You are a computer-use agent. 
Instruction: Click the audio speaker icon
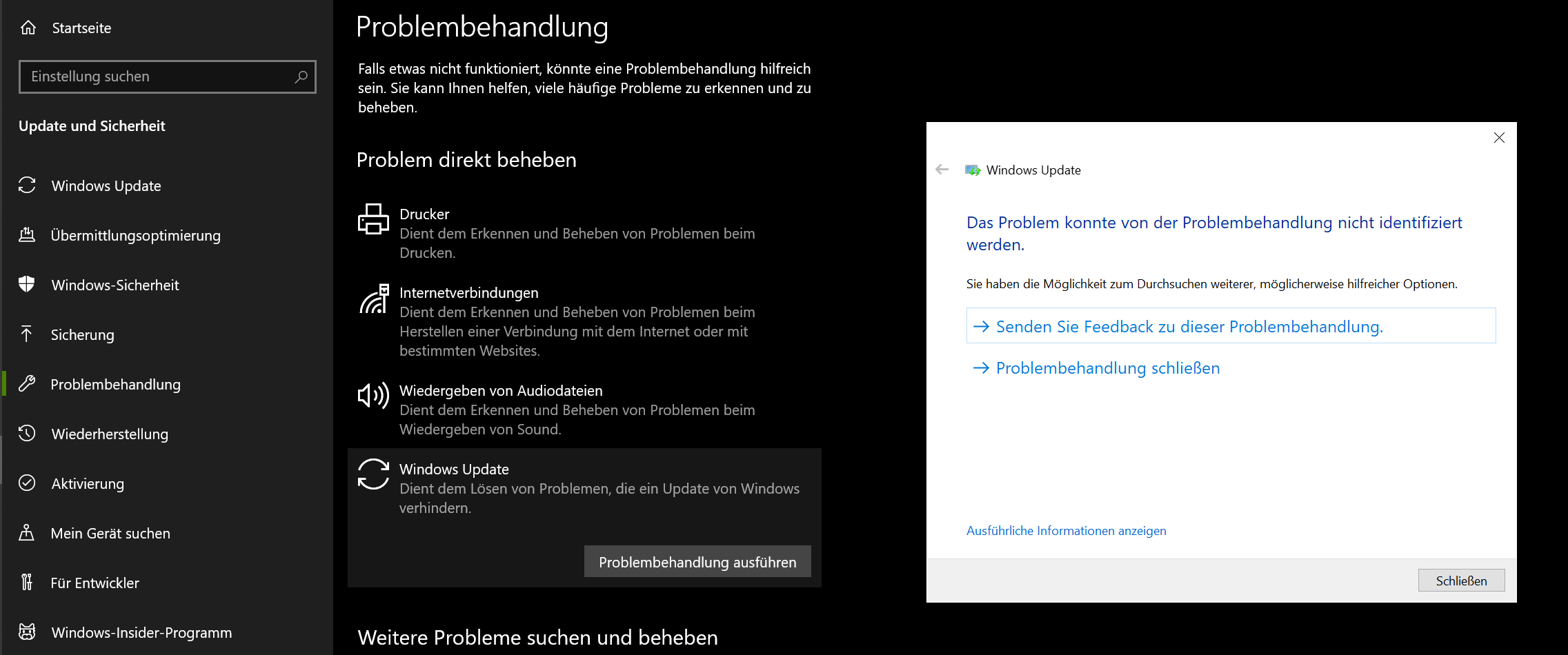point(373,396)
